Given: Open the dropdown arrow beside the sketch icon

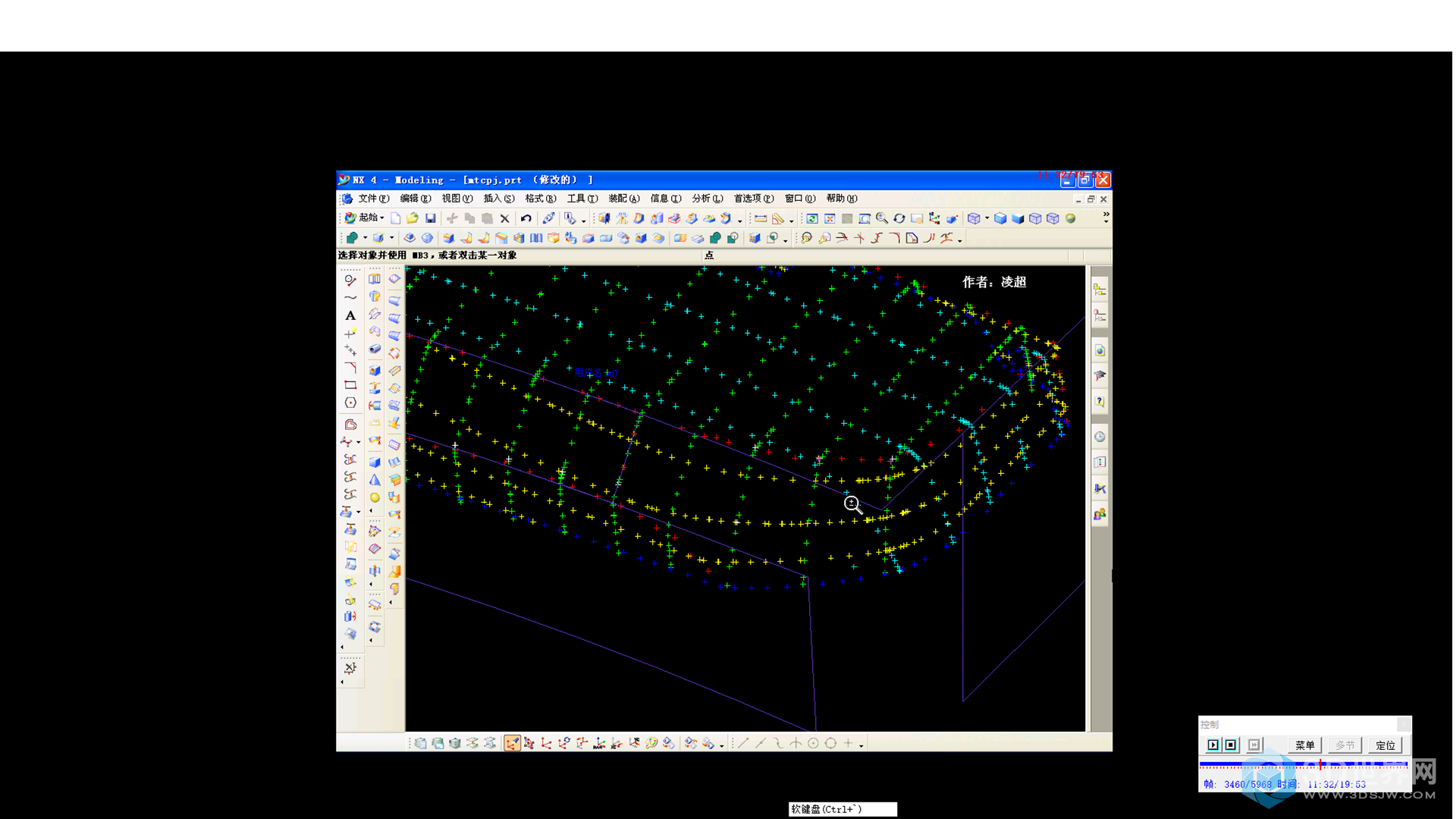Looking at the screenshot, I should (365, 238).
